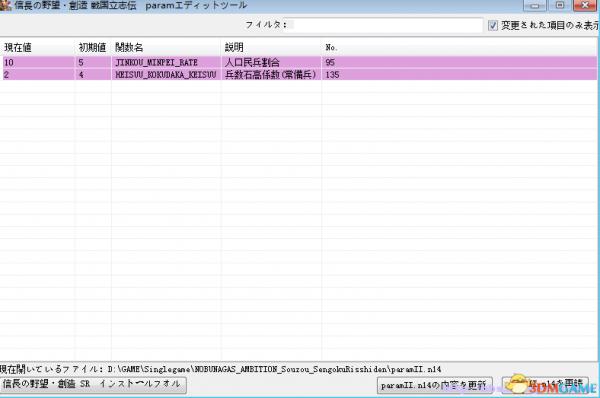Click the app icon in title bar
The width and height of the screenshot is (600, 398).
[5, 5]
